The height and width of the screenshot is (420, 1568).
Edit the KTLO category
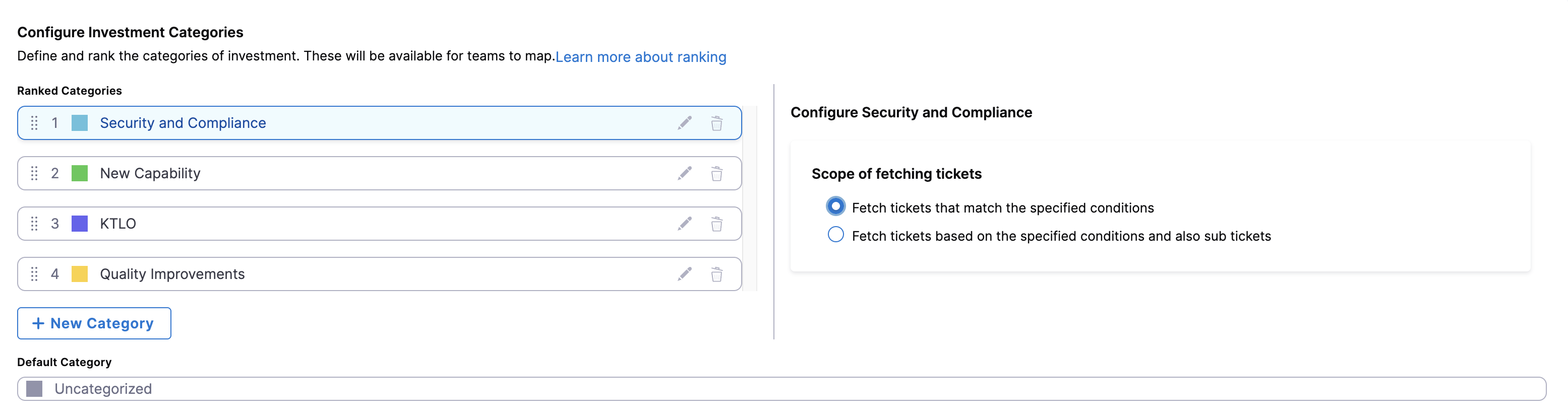point(685,224)
